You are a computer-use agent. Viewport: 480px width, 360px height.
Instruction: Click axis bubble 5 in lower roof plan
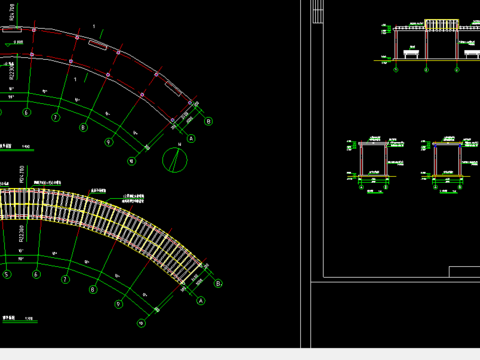pyautogui.click(x=7, y=275)
